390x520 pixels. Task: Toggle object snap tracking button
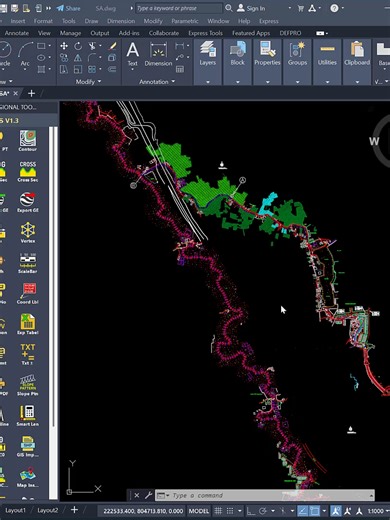pos(303,511)
